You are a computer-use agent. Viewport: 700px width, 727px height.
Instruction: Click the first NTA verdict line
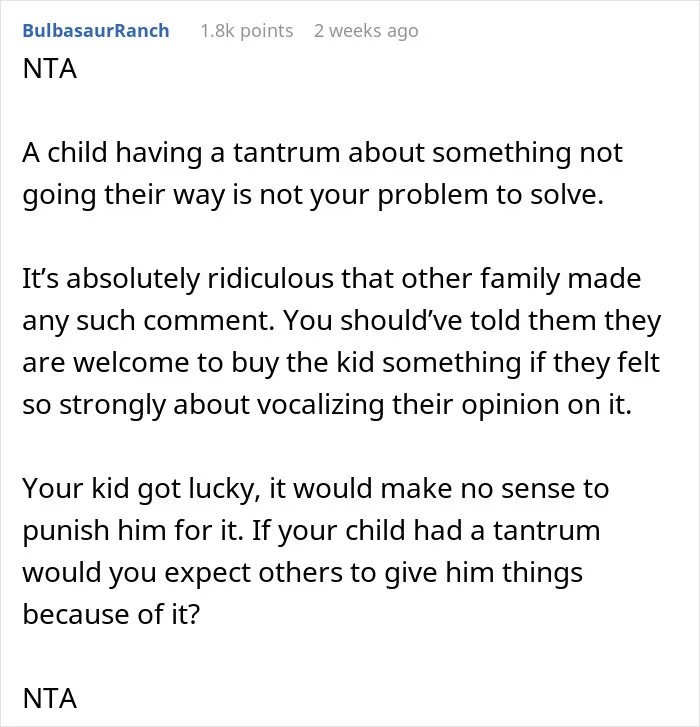coord(50,69)
